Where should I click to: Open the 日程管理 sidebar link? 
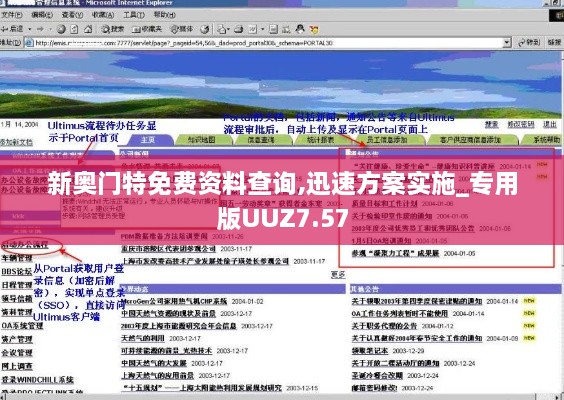[17, 285]
